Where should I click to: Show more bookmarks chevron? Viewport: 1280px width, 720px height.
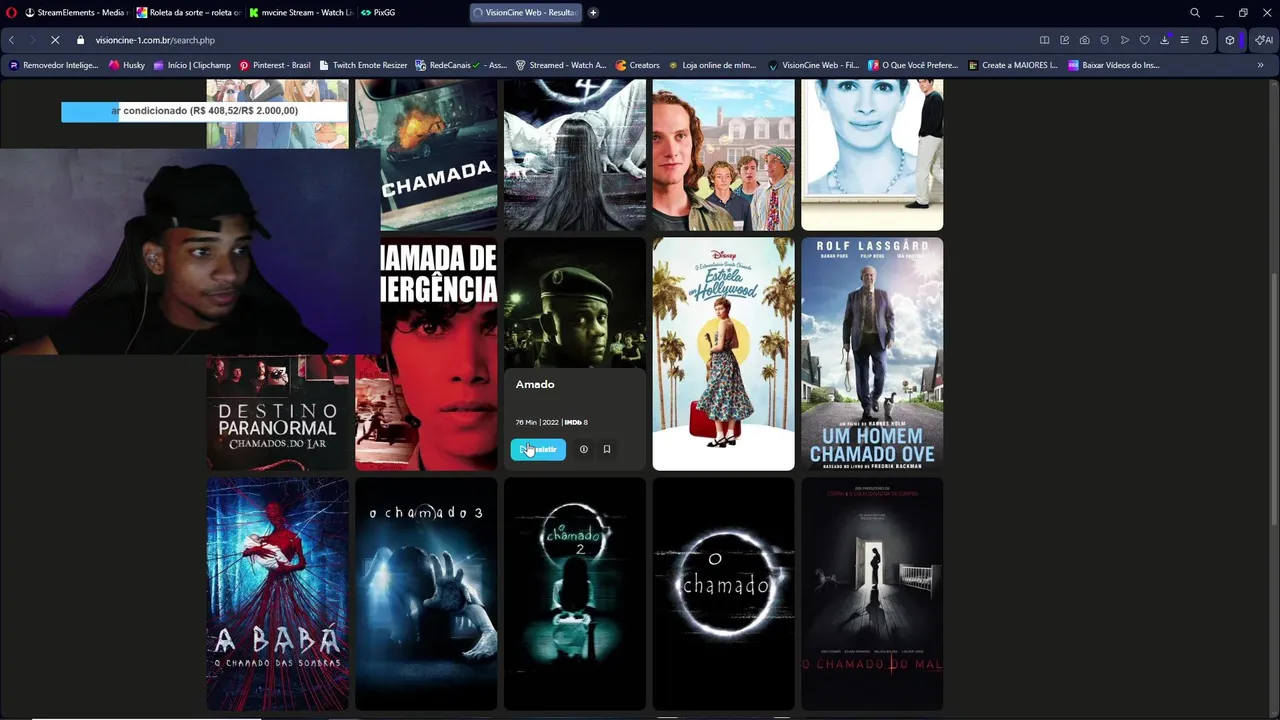[x=1260, y=65]
